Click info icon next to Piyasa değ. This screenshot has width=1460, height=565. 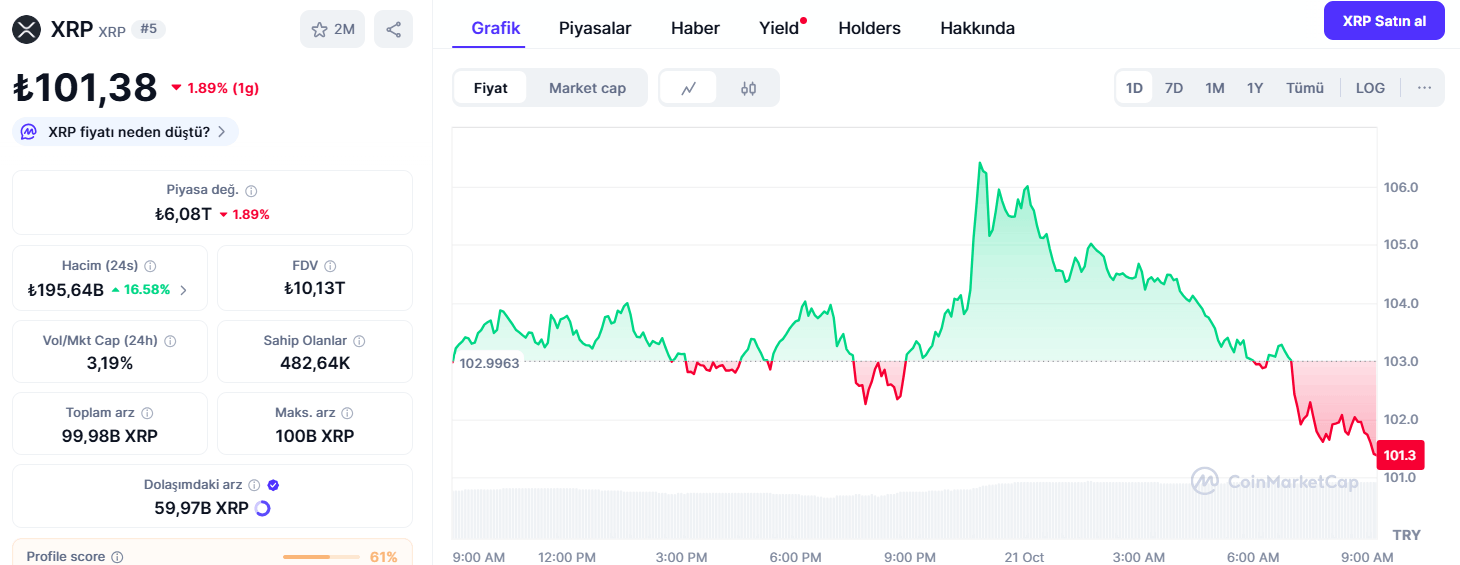point(251,191)
